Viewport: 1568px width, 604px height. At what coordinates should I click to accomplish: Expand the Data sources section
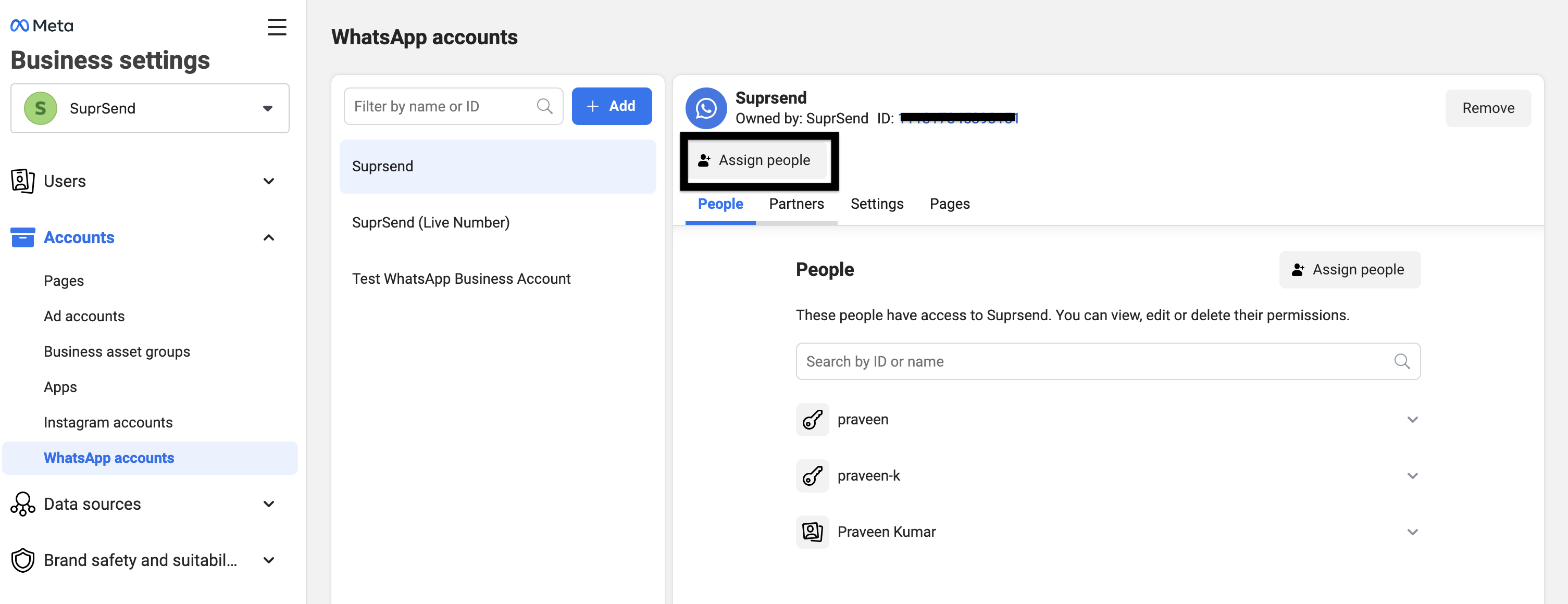pyautogui.click(x=268, y=504)
